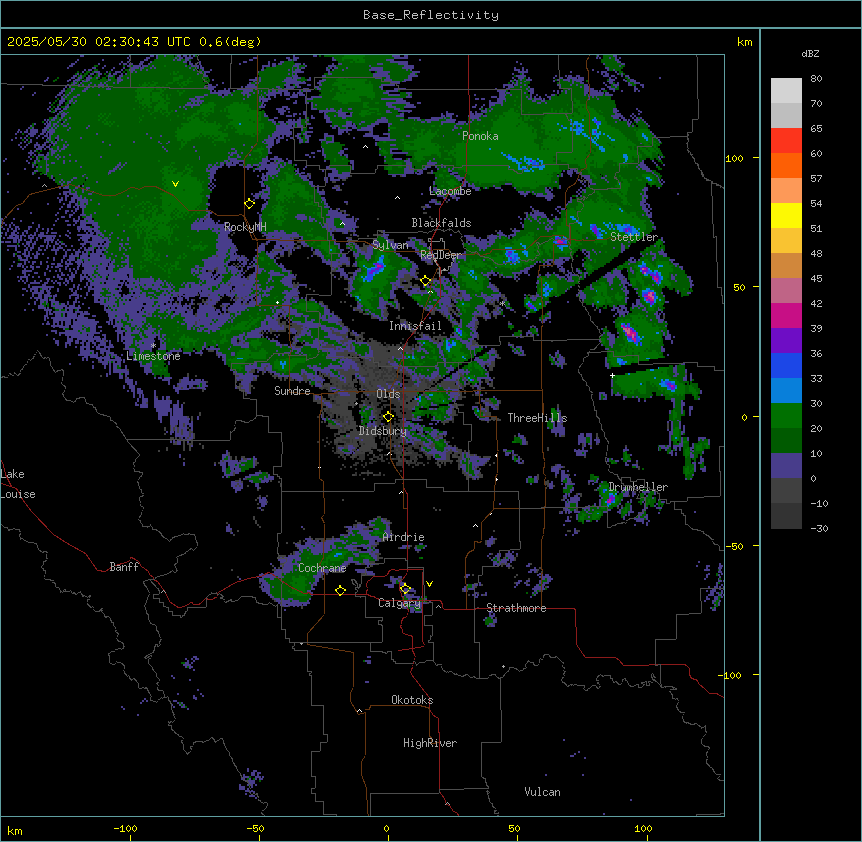Click the Lacombe city label
This screenshot has width=862, height=842.
(450, 191)
